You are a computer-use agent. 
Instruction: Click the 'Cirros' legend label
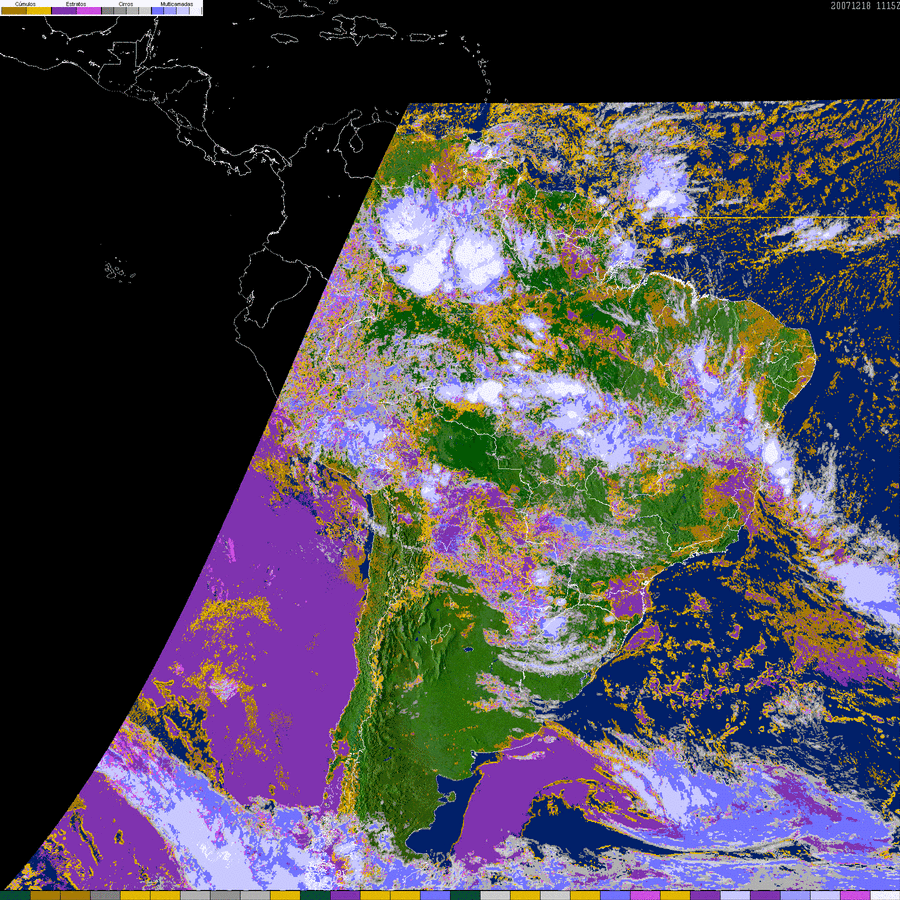pos(126,4)
